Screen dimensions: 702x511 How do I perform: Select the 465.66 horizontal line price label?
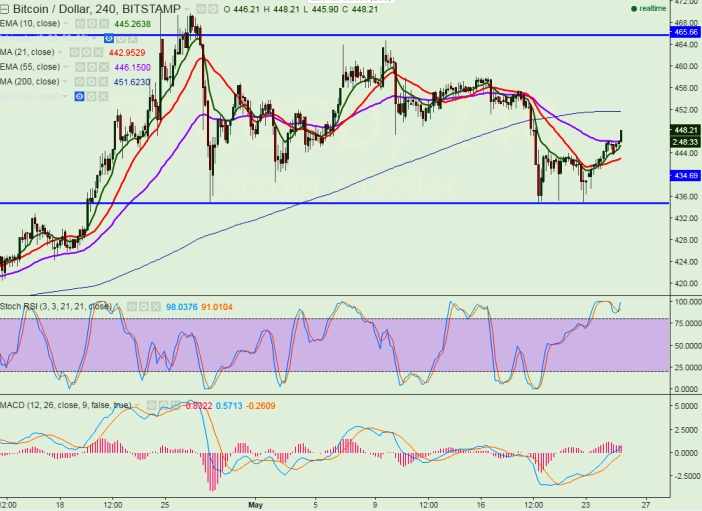click(686, 33)
